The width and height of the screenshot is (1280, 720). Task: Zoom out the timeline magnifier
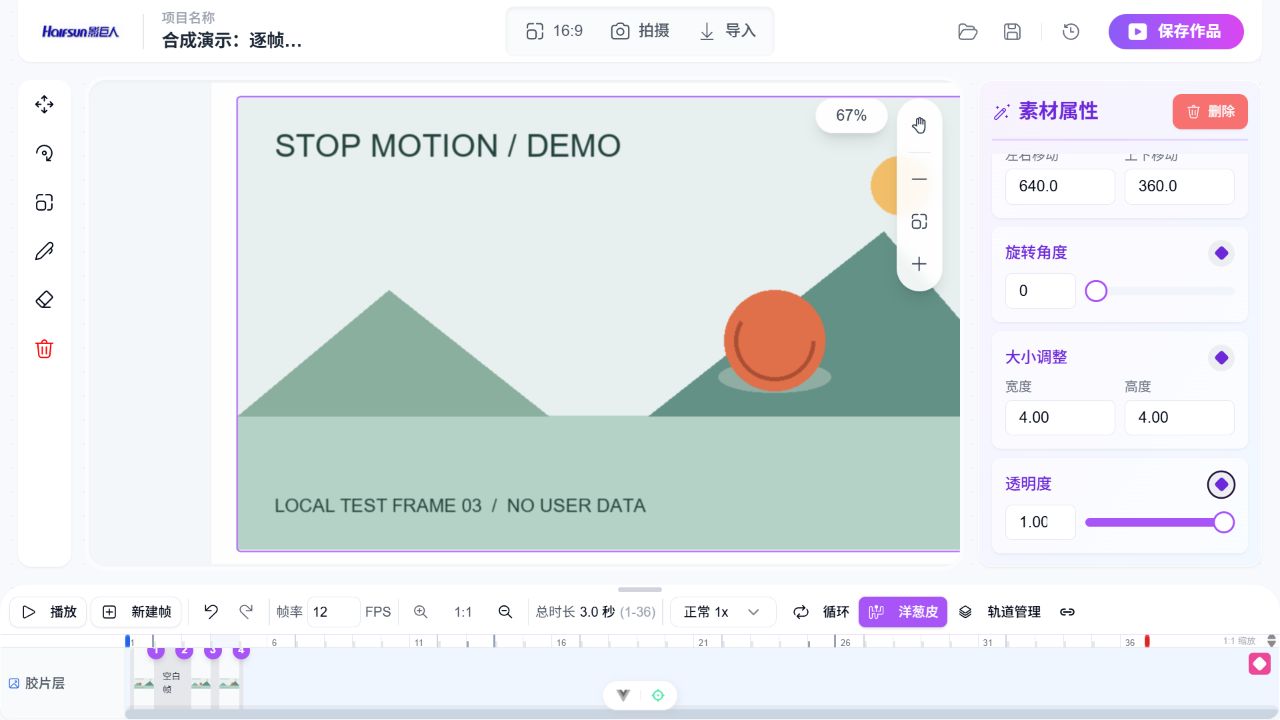point(505,612)
